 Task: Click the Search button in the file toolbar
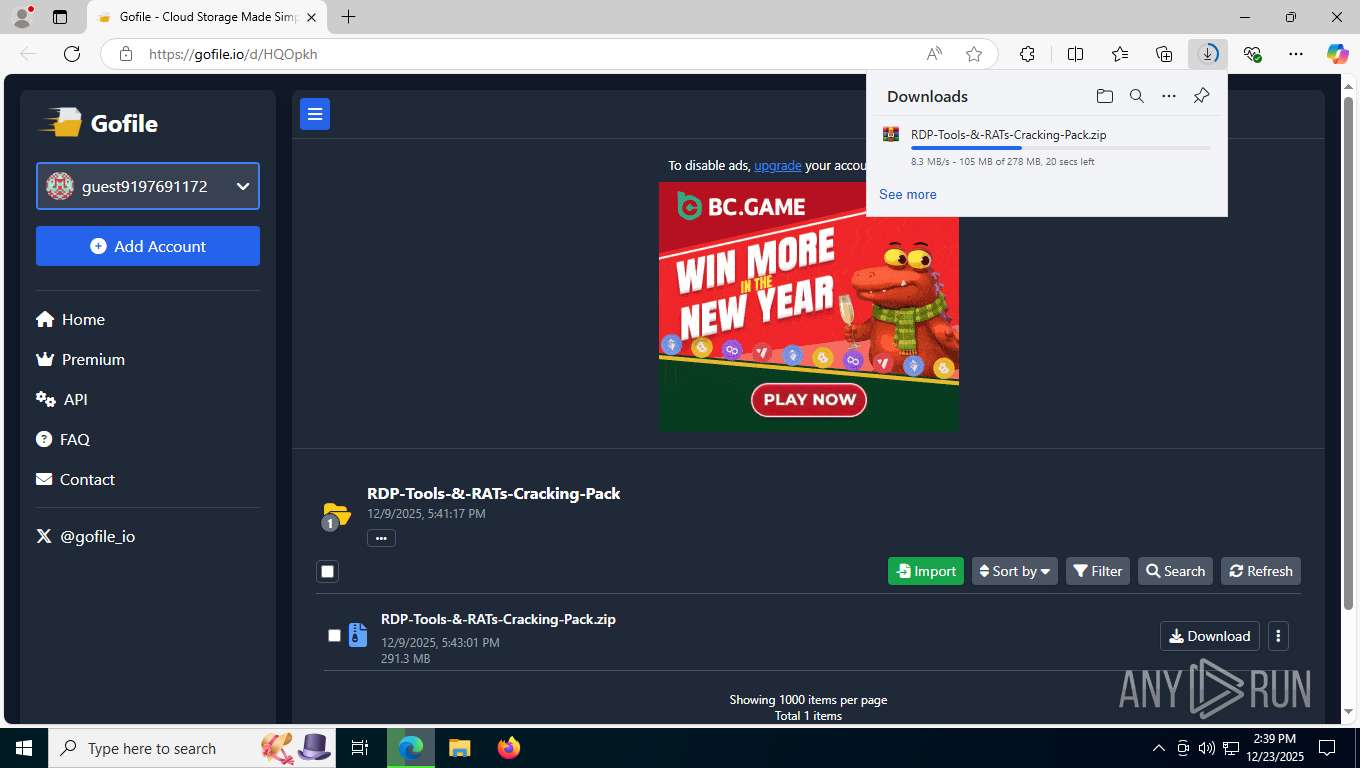[1175, 571]
